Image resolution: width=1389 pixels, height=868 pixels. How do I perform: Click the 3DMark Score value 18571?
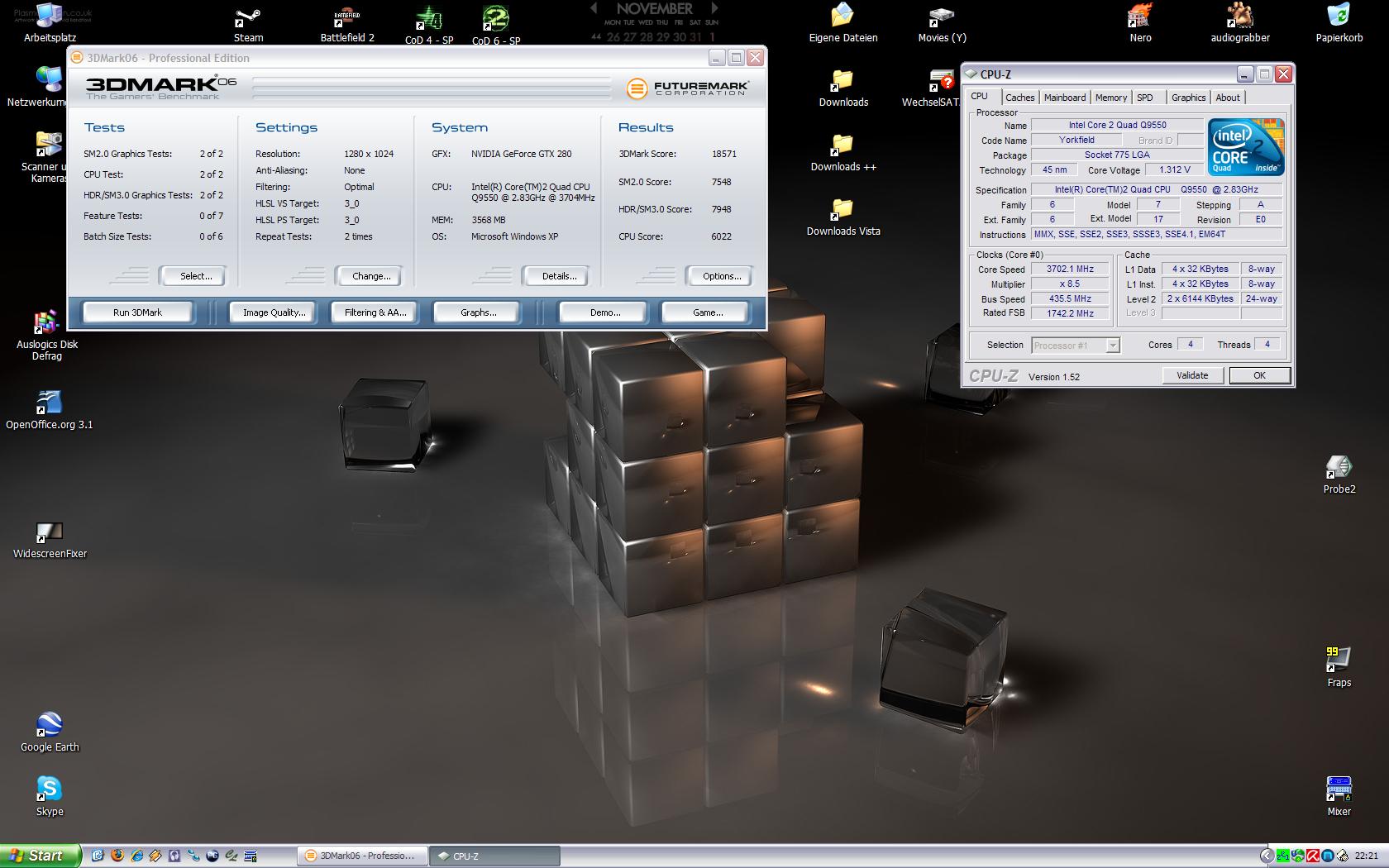[x=724, y=154]
